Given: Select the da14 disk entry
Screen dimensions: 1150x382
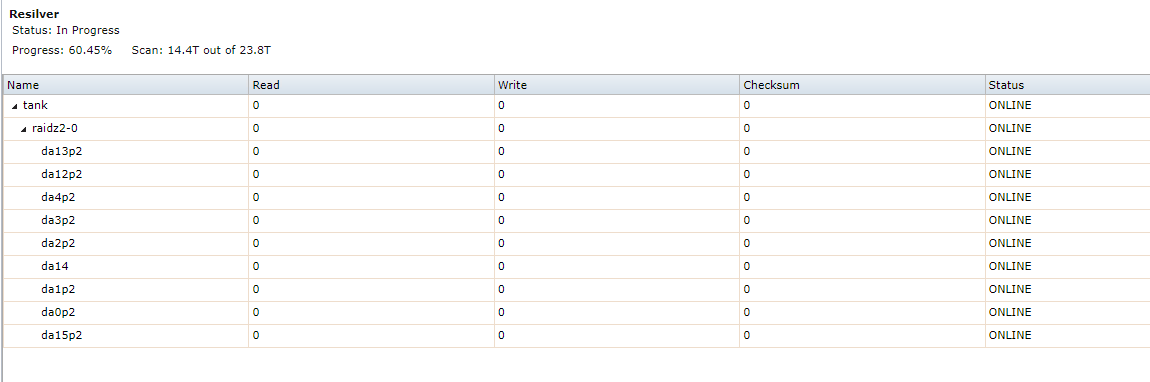Looking at the screenshot, I should coord(576,266).
